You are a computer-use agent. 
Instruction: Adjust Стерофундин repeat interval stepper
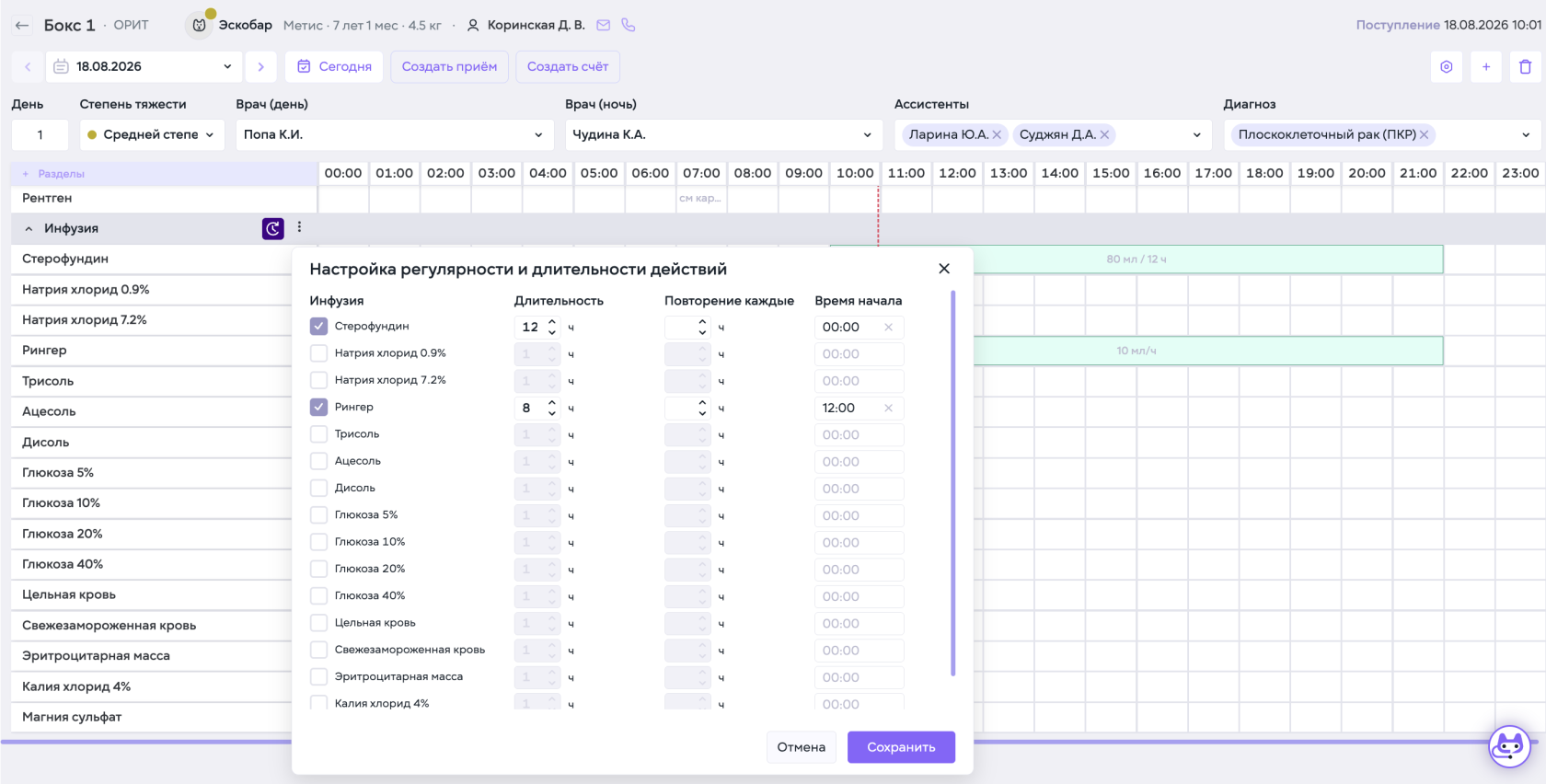(702, 327)
